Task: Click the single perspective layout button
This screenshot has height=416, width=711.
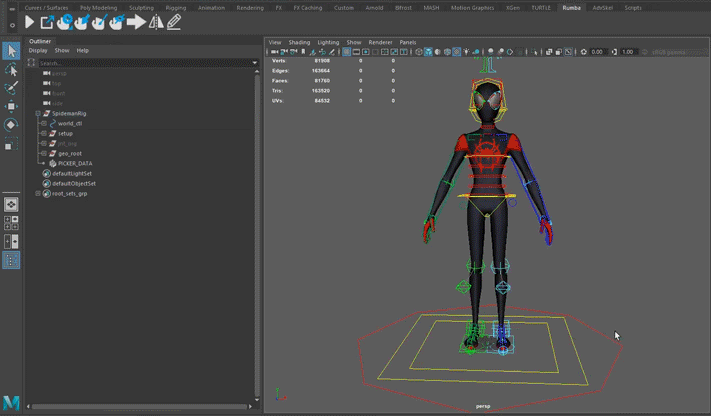Action: click(11, 205)
